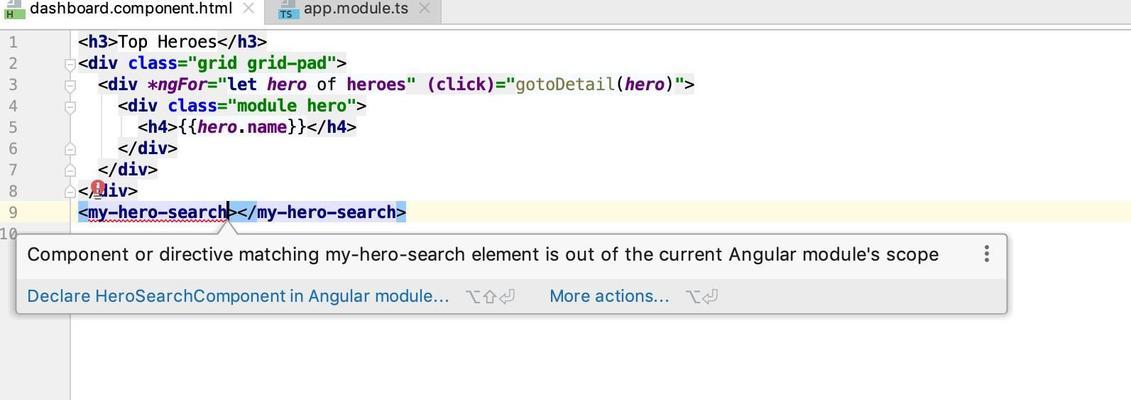The height and width of the screenshot is (400, 1131).
Task: Open the More actions link
Action: click(609, 296)
